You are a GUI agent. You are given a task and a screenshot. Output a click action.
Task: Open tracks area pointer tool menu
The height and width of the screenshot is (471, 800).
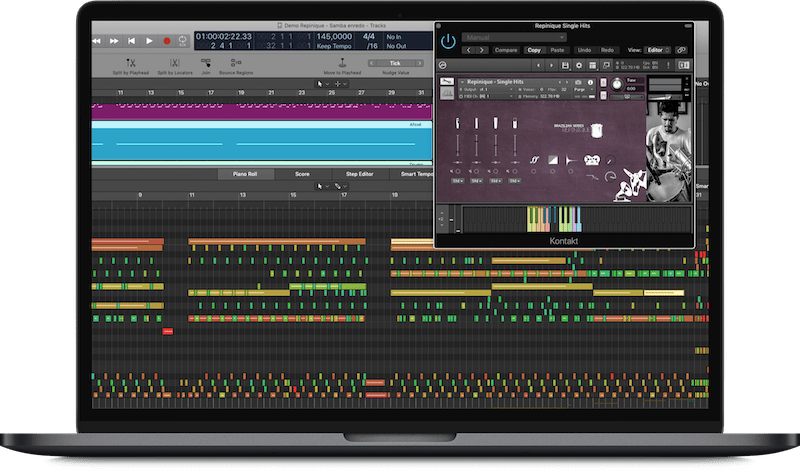322,84
